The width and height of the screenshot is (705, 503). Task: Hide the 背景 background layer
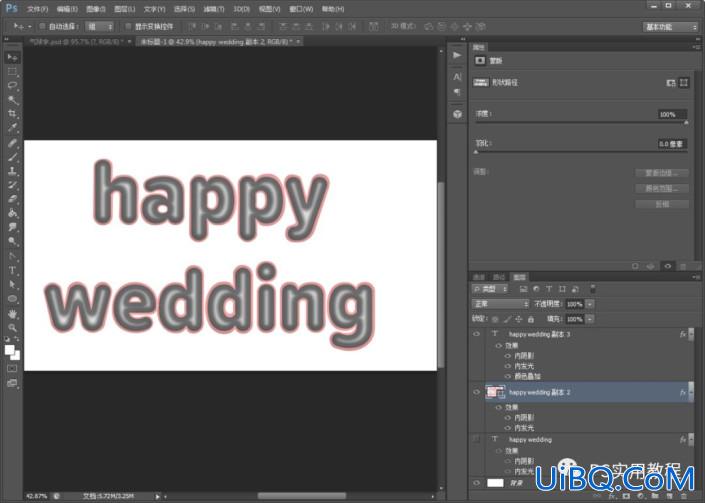pyautogui.click(x=477, y=483)
